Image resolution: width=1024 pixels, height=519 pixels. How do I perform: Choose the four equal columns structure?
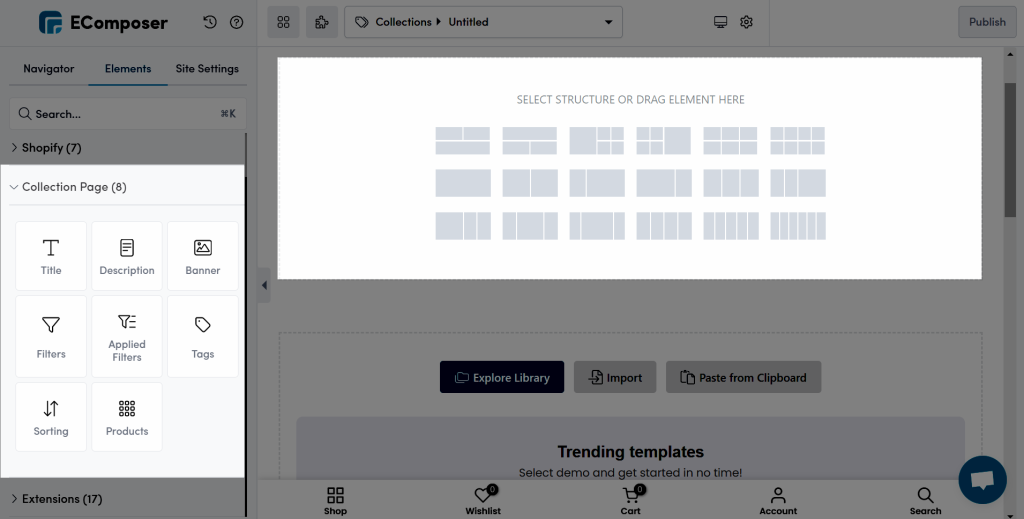click(664, 226)
